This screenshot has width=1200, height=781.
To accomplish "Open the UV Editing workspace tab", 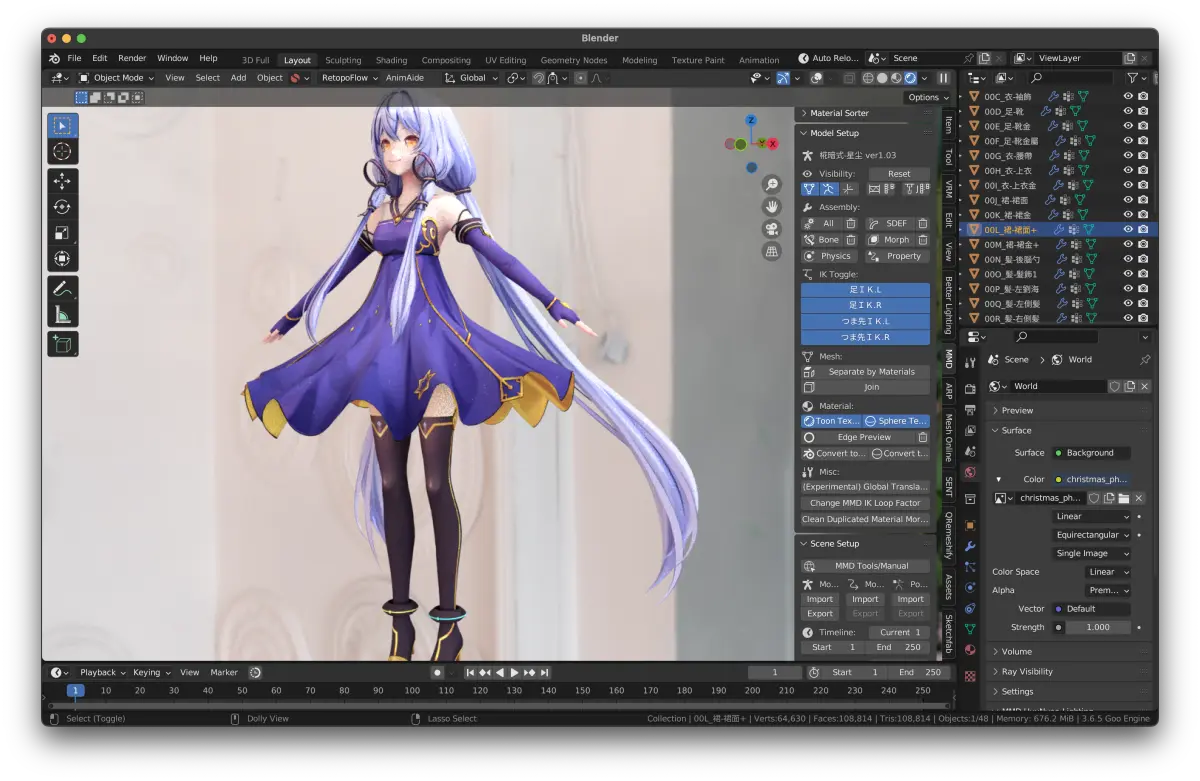I will [505, 60].
